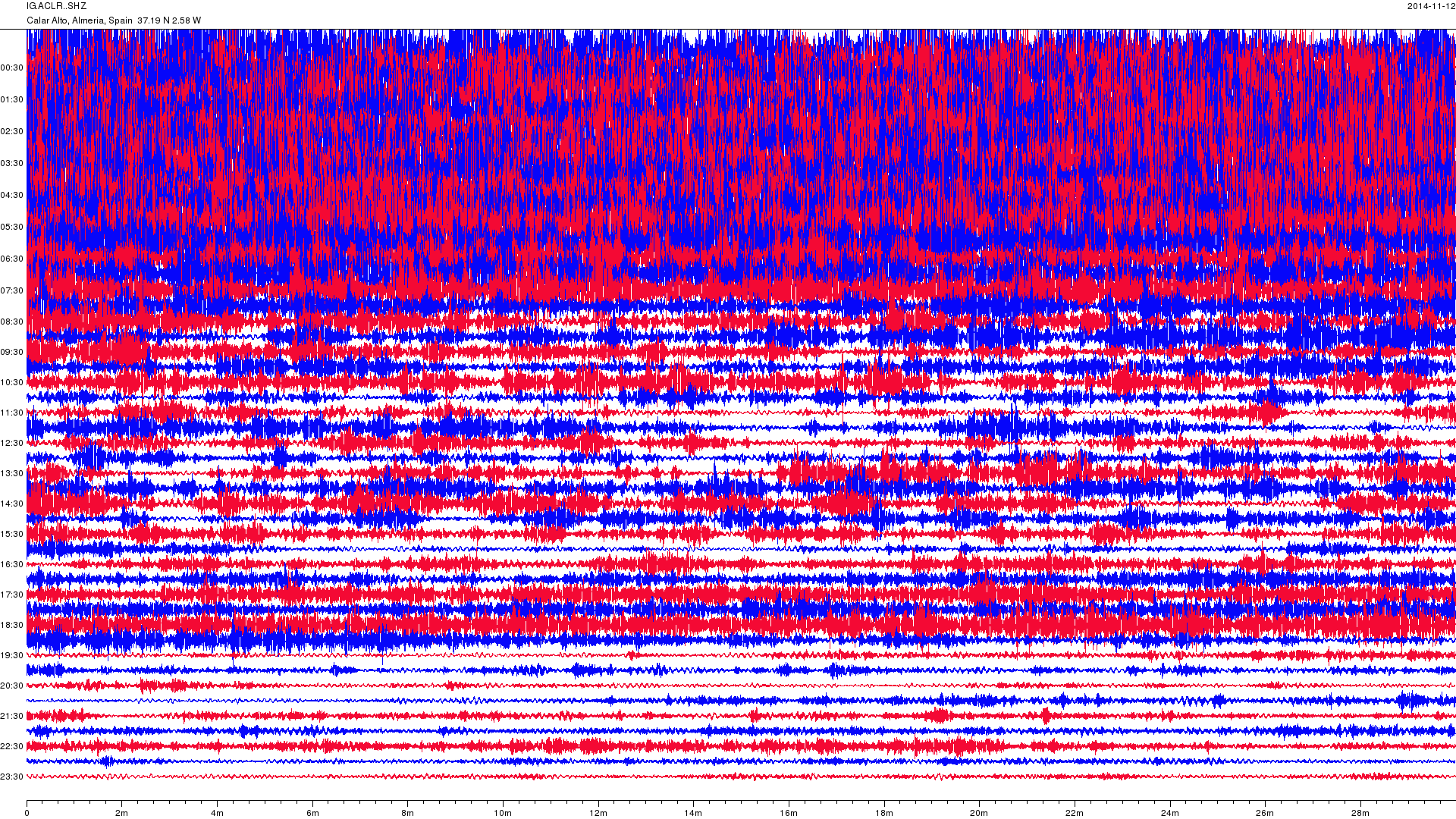Click the 14m mark on the time axis
The height and width of the screenshot is (819, 1456).
pos(694,814)
